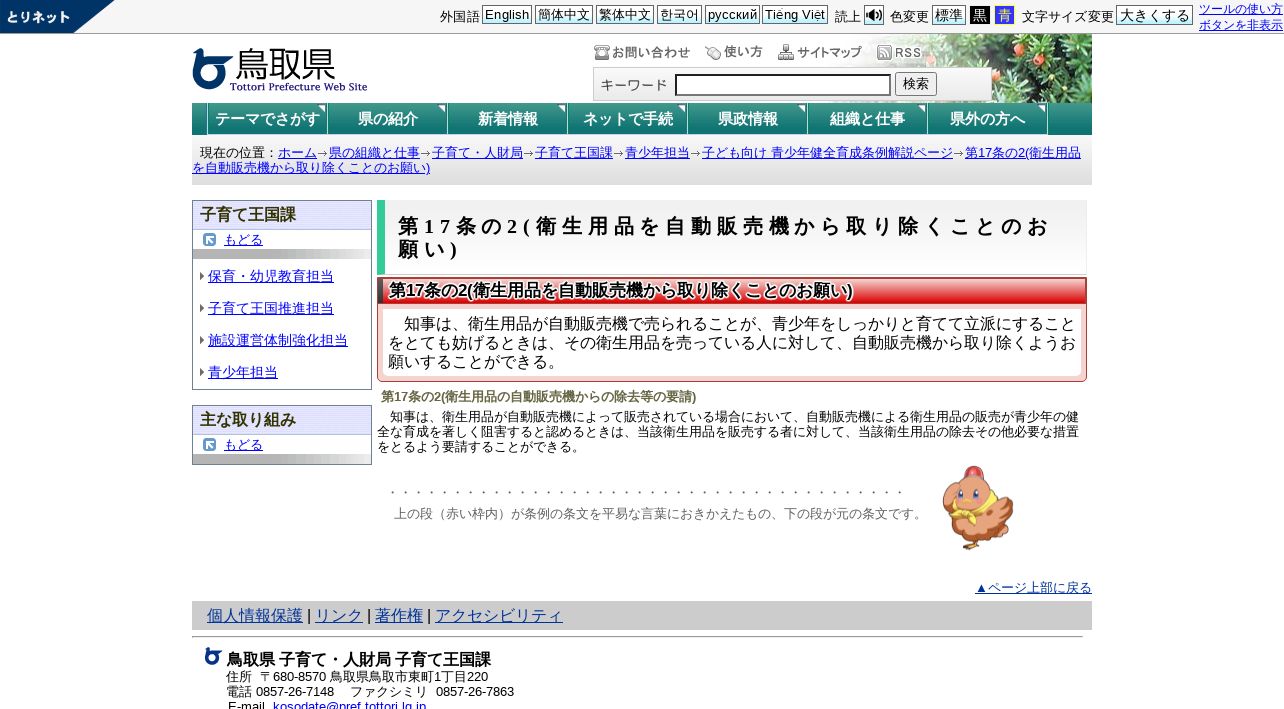Image resolution: width=1284 pixels, height=709 pixels.
Task: Go to ホーム breadcrumb
Action: pyautogui.click(x=297, y=153)
